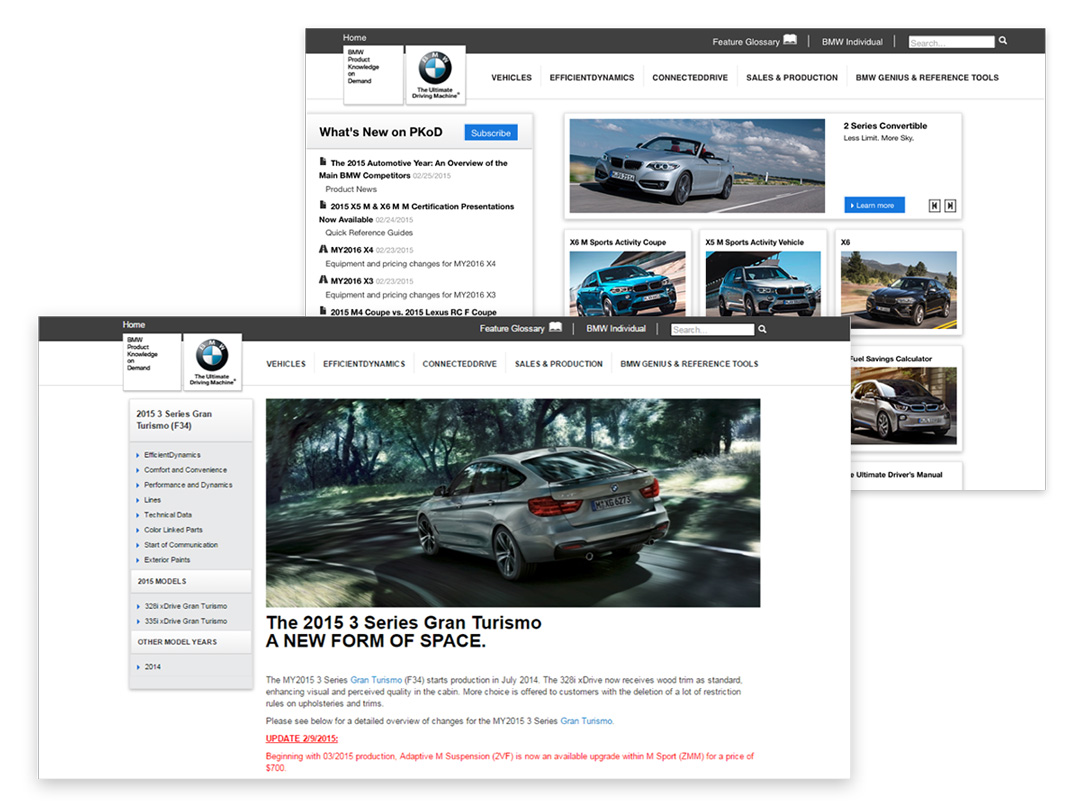Click Gran Turismo link in 'Please see below' sentence
1080x810 pixels.
point(586,721)
